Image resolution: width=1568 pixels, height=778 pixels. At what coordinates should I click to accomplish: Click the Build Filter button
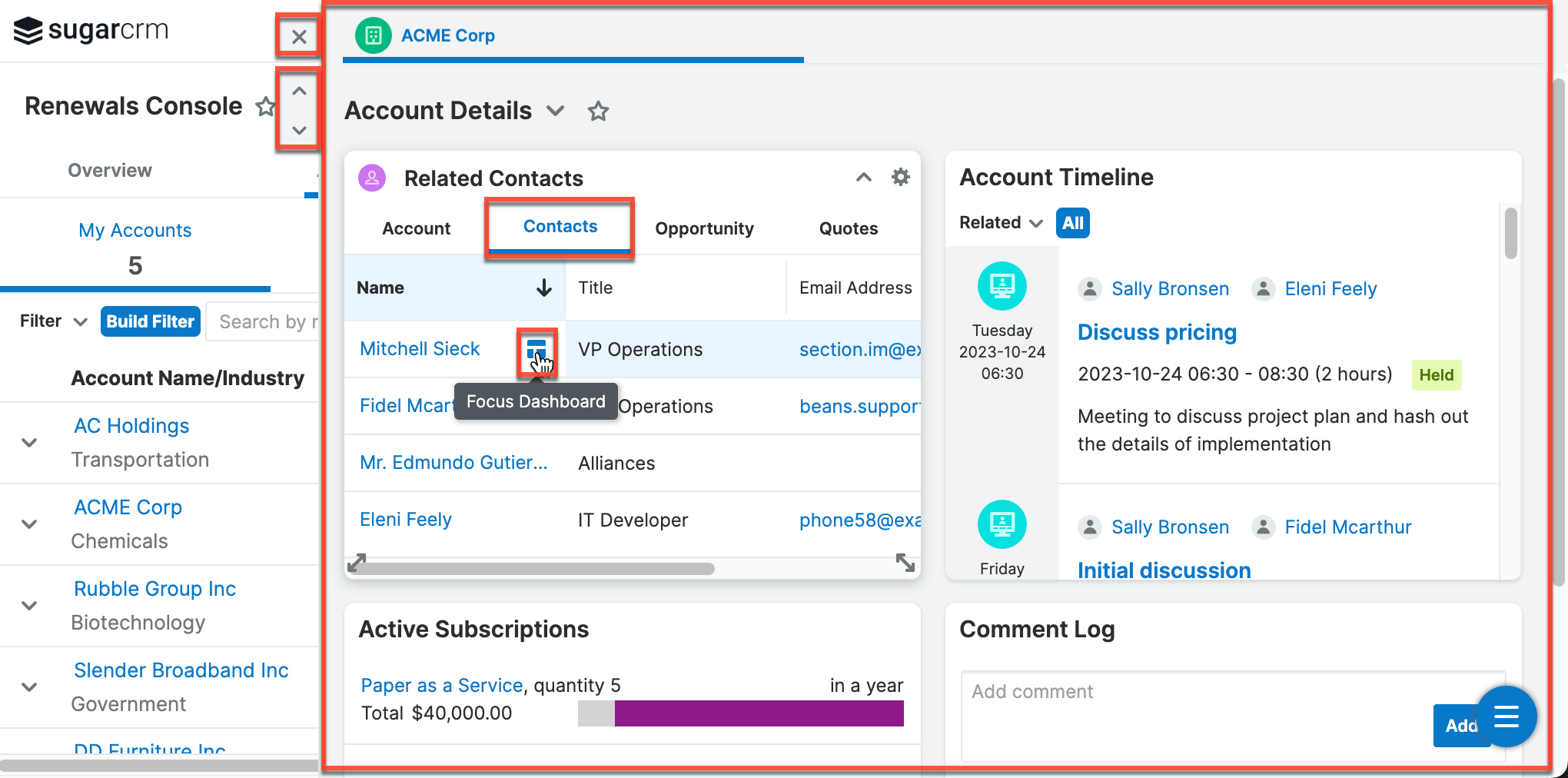[x=150, y=321]
